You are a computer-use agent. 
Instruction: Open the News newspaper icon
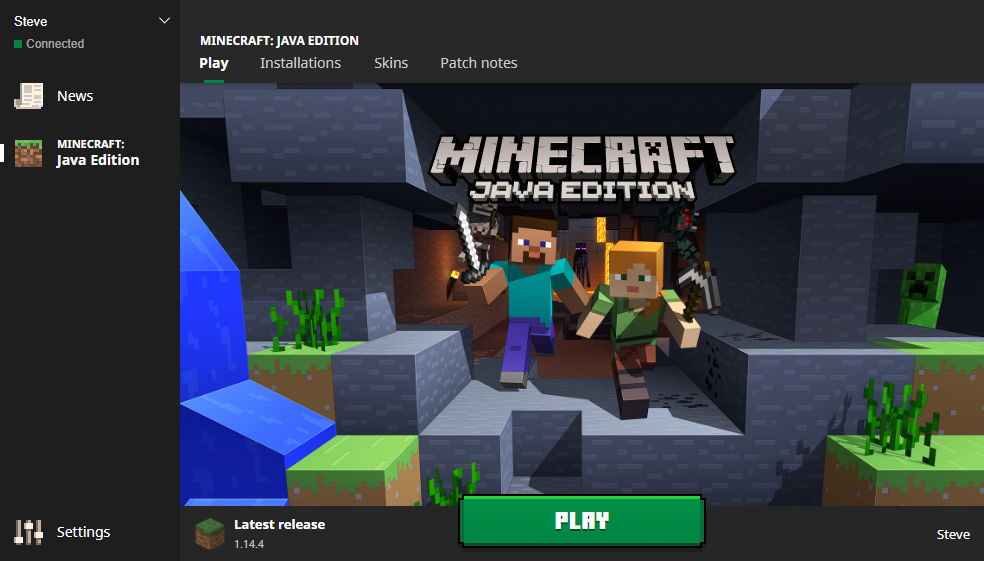[x=28, y=96]
